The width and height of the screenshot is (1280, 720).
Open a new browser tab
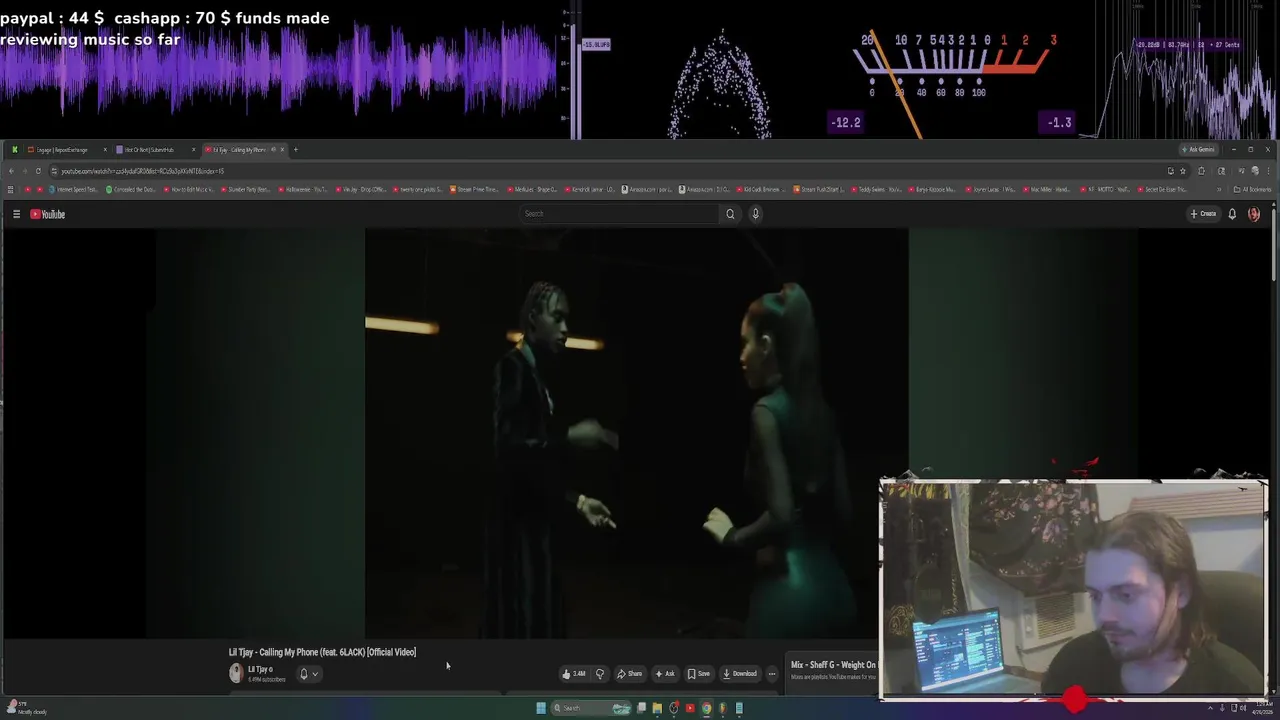point(295,150)
